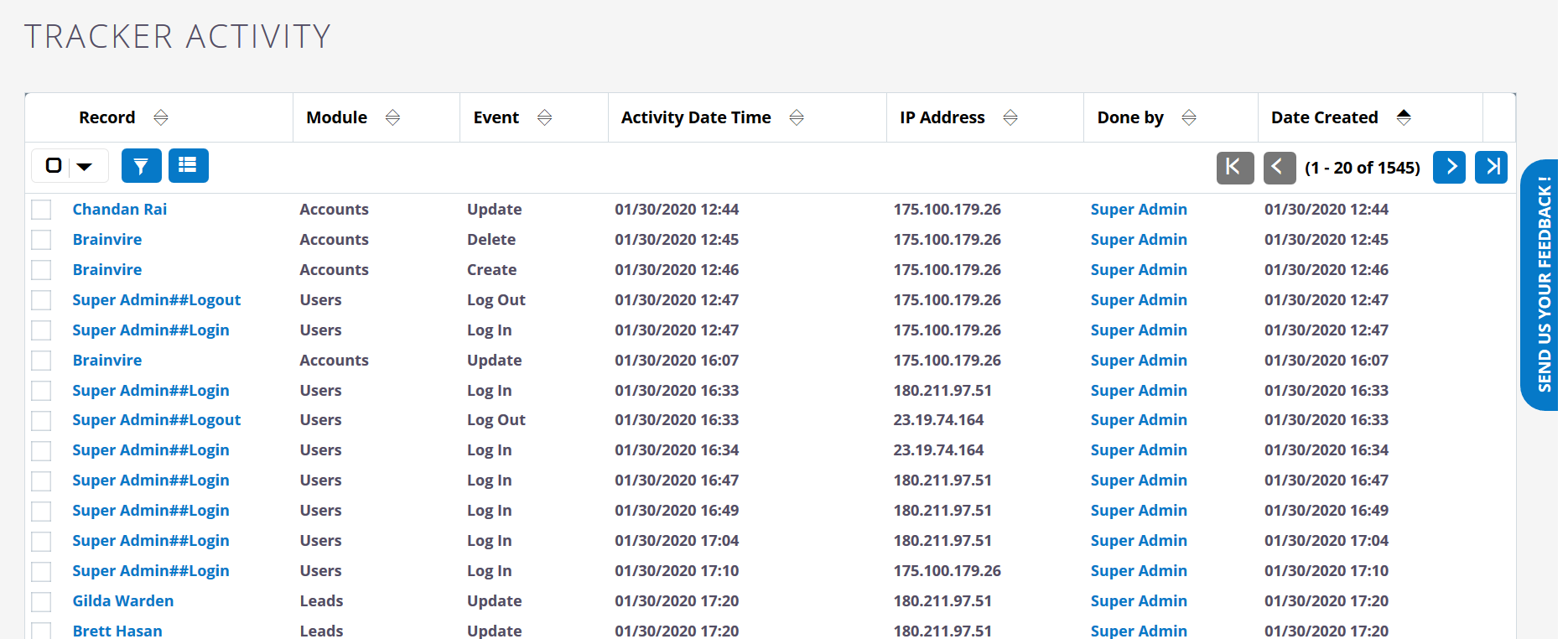Select Accounts module in Chandan Rai row

tap(334, 210)
